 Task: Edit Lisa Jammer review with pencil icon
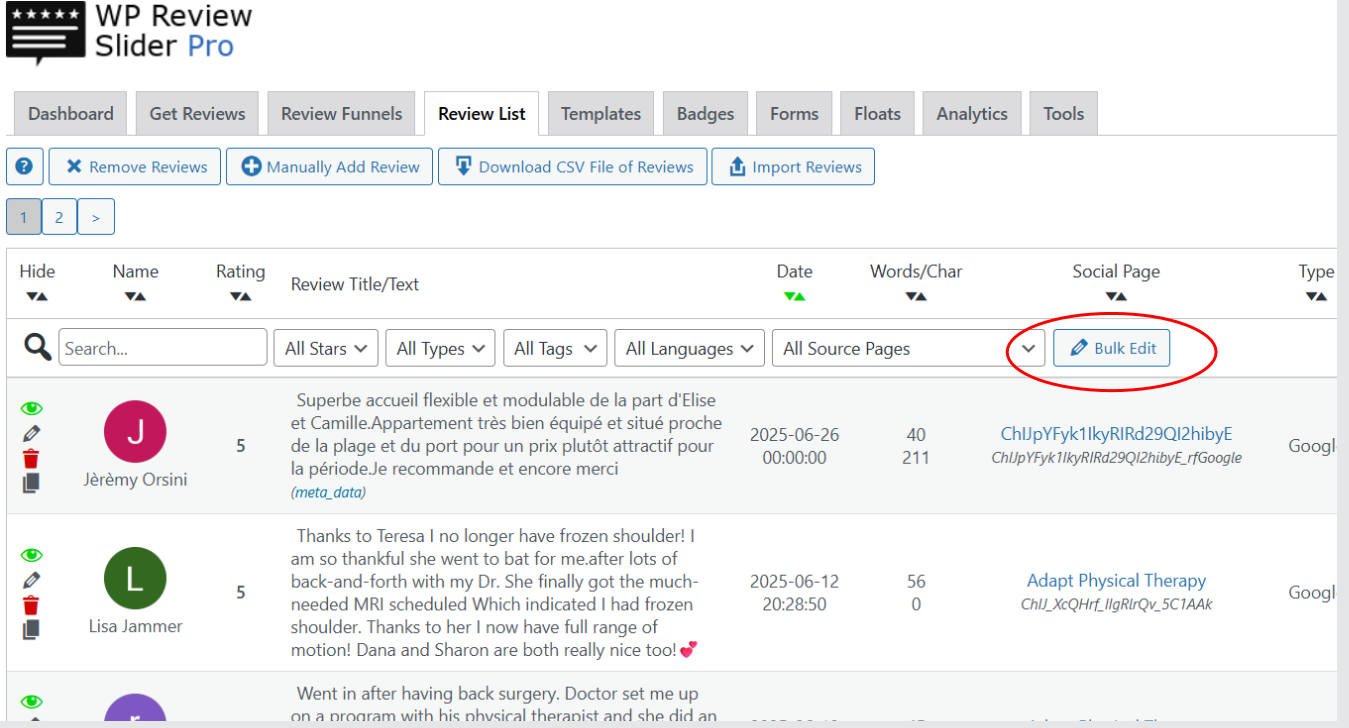(32, 580)
